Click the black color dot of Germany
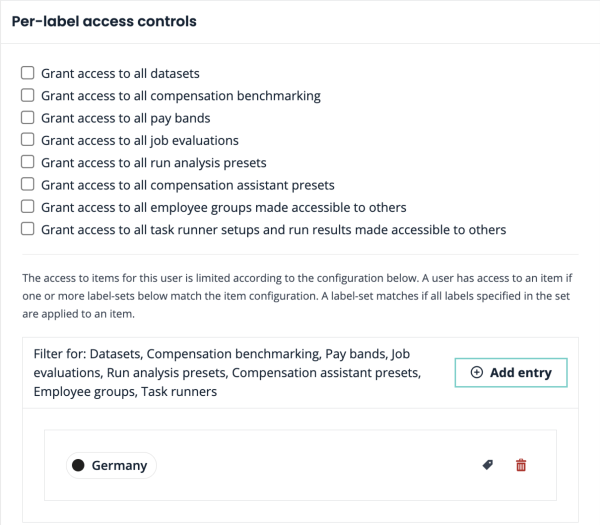The height and width of the screenshot is (525, 600). (78, 465)
